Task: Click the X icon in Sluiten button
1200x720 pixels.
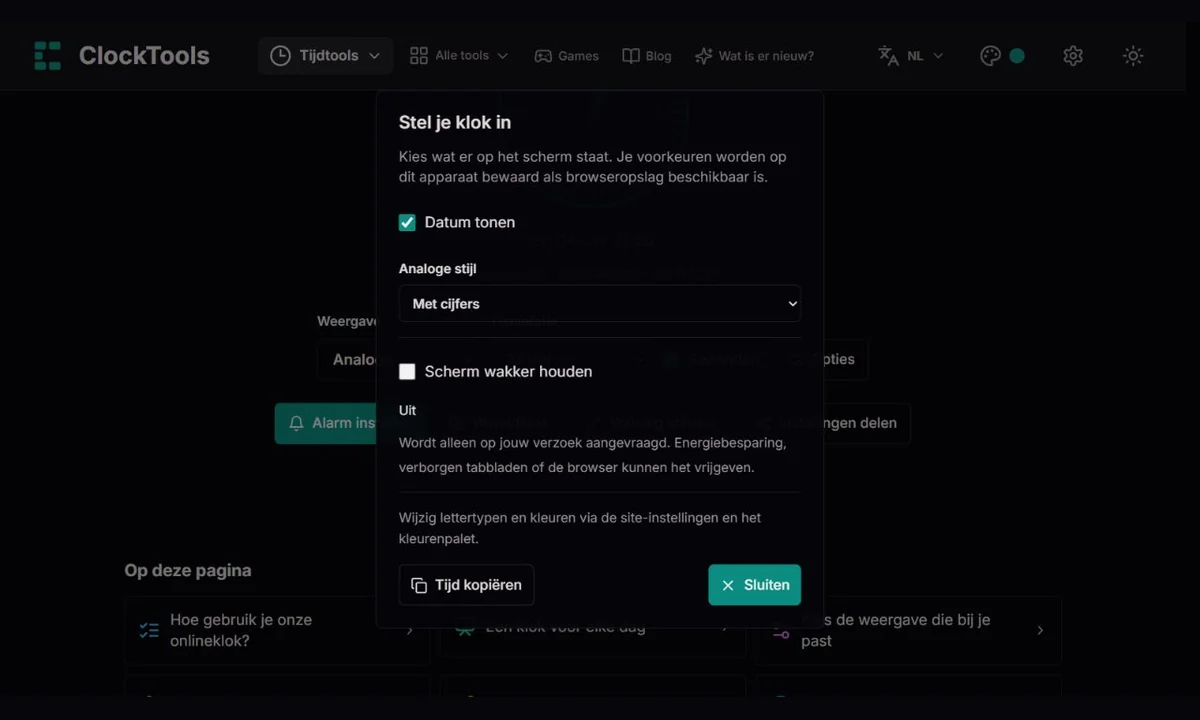Action: click(x=728, y=585)
